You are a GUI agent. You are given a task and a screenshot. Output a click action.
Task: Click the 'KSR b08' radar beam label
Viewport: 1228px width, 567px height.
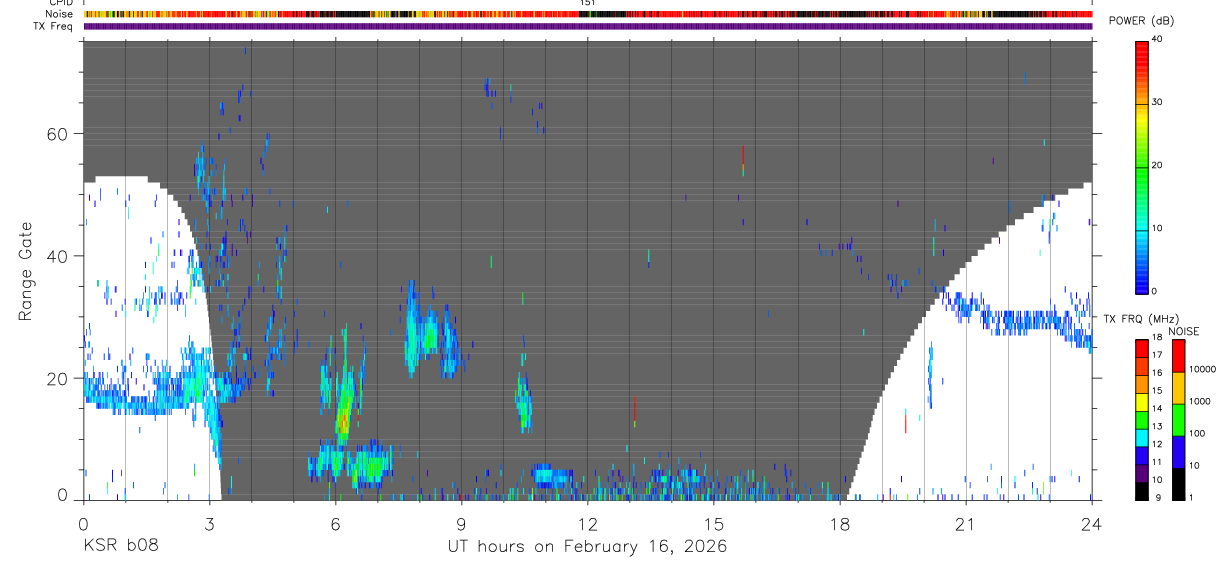tap(120, 547)
